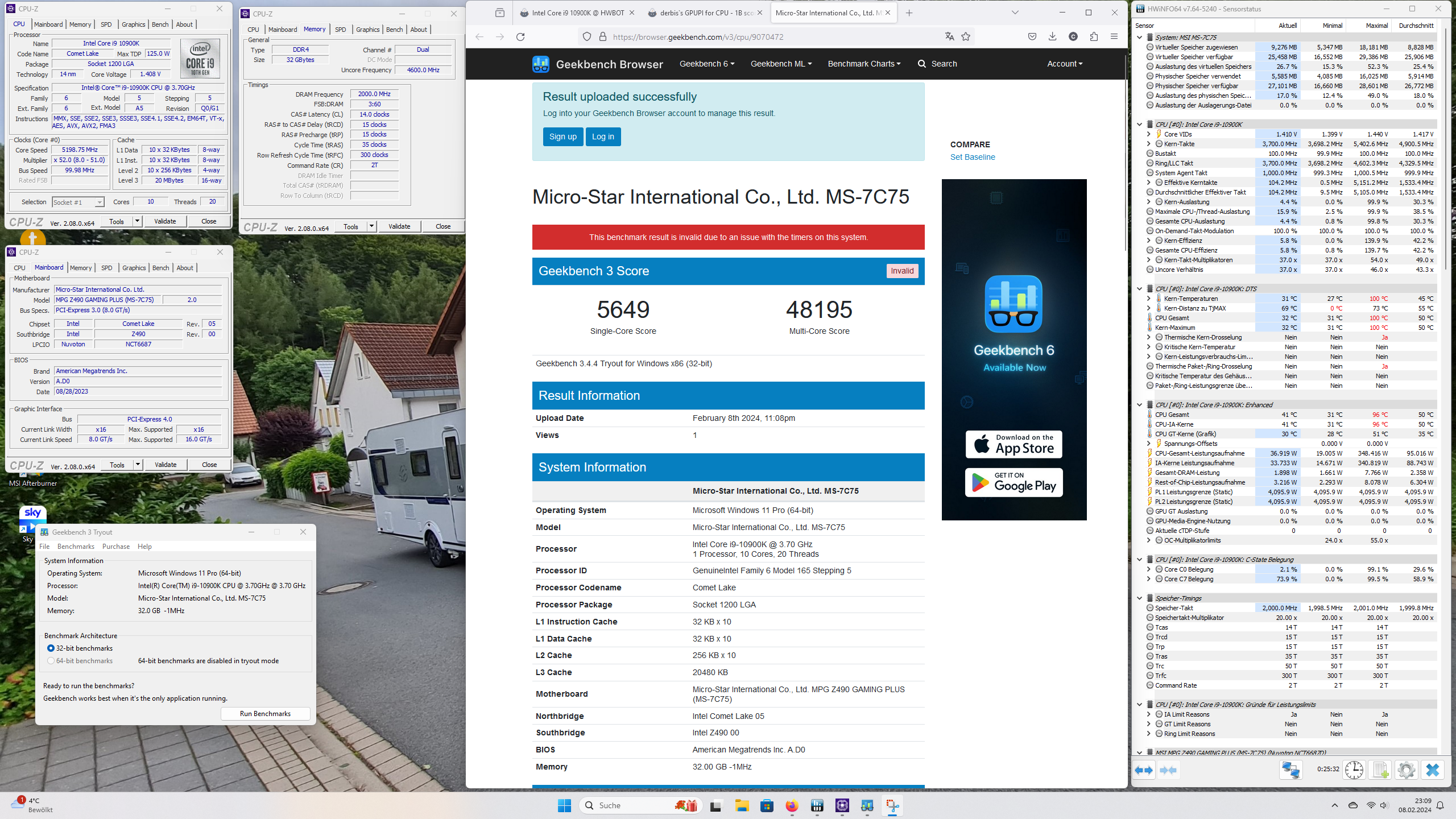Image resolution: width=1456 pixels, height=819 pixels.
Task: Show hidden system tray icons
Action: pyautogui.click(x=1334, y=805)
